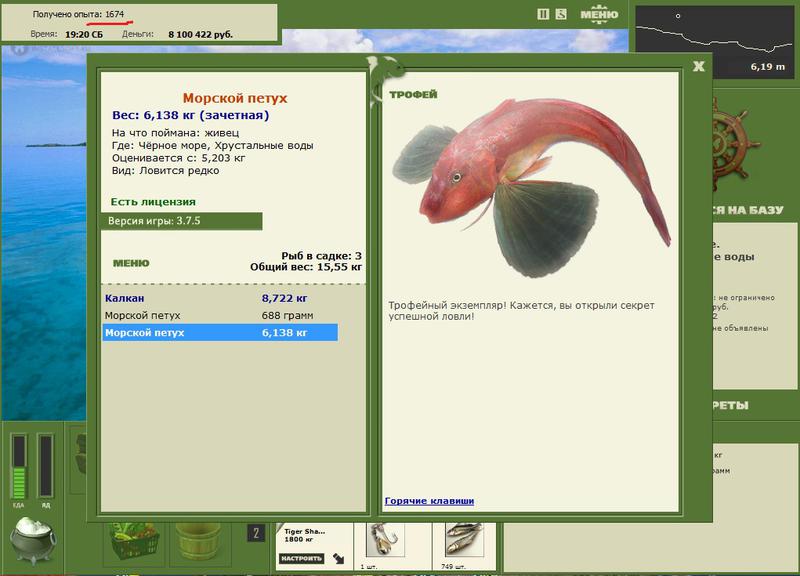Click the Версия игры: 3.7.5 bar

pyautogui.click(x=182, y=221)
